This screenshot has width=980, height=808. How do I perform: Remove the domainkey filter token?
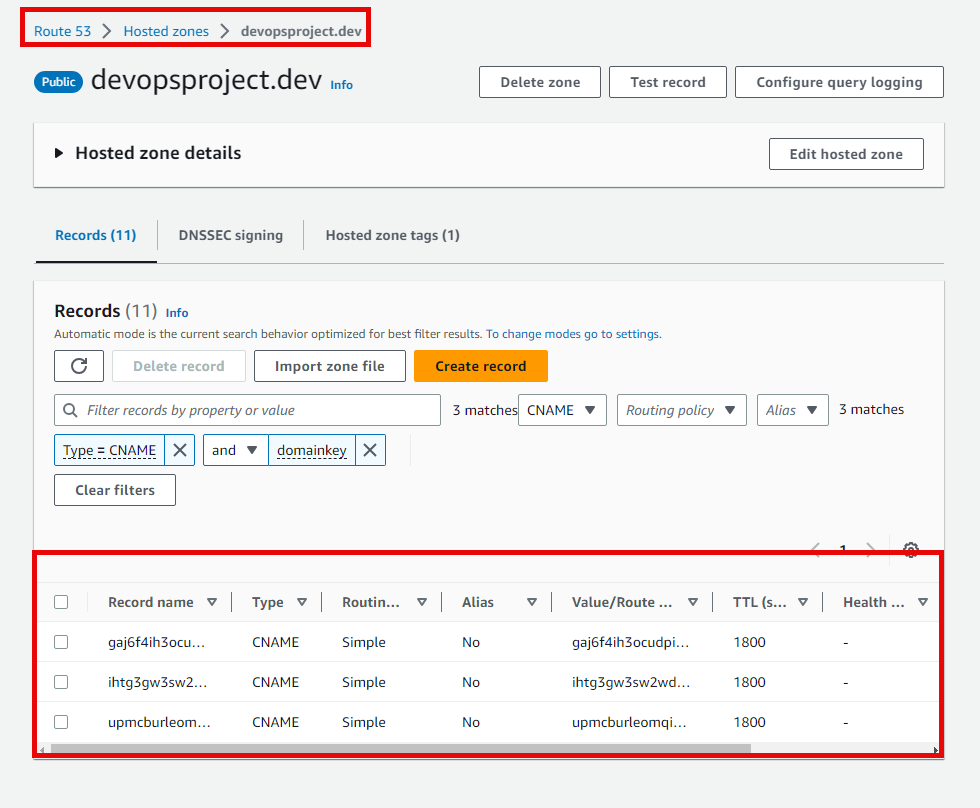point(370,450)
